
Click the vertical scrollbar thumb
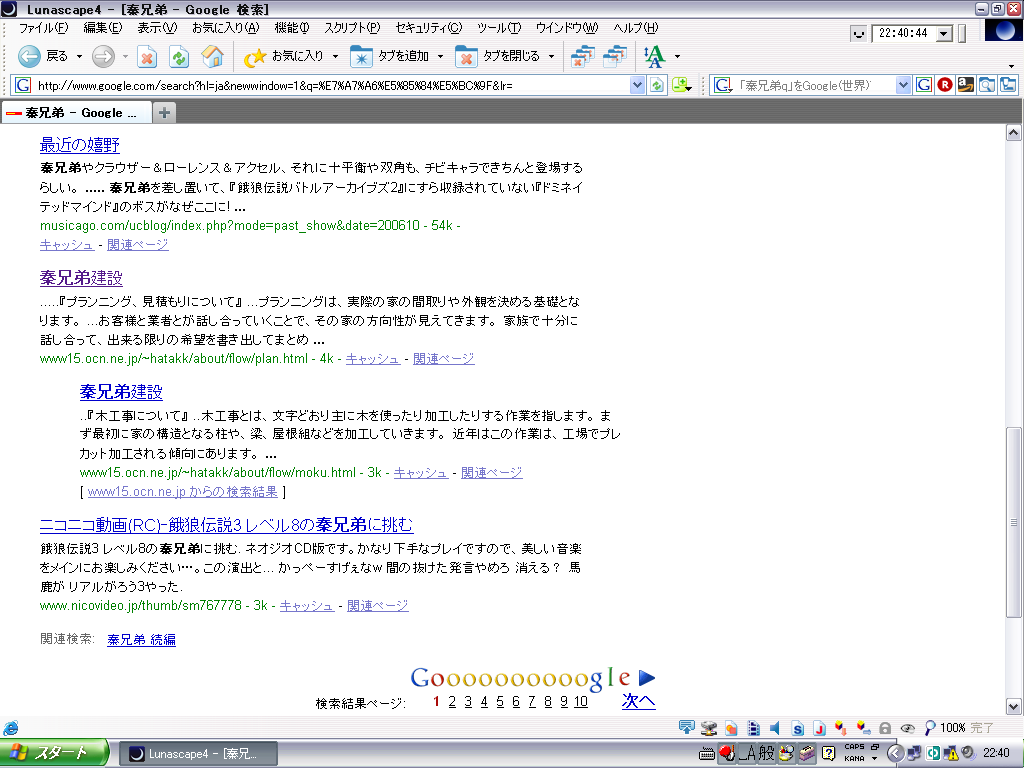pyautogui.click(x=1013, y=522)
